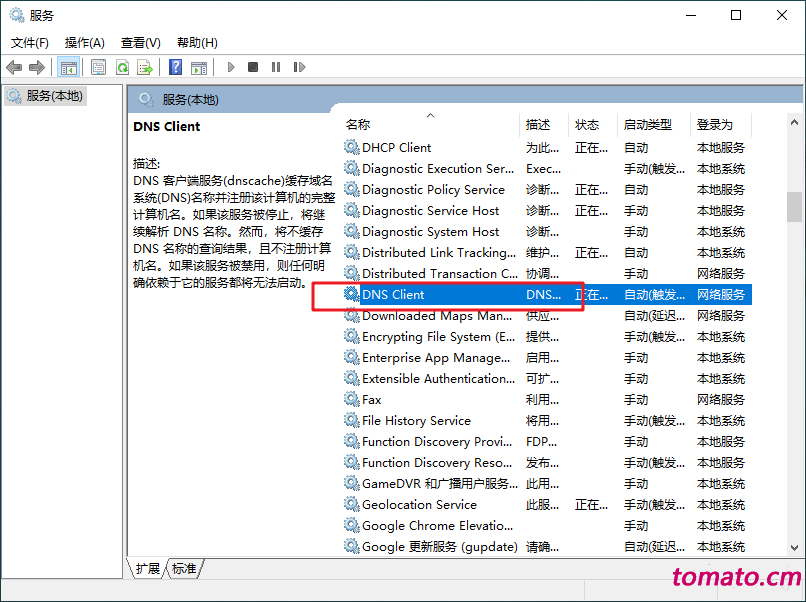This screenshot has width=806, height=602.
Task: Open the 操作(A) menu
Action: point(85,43)
